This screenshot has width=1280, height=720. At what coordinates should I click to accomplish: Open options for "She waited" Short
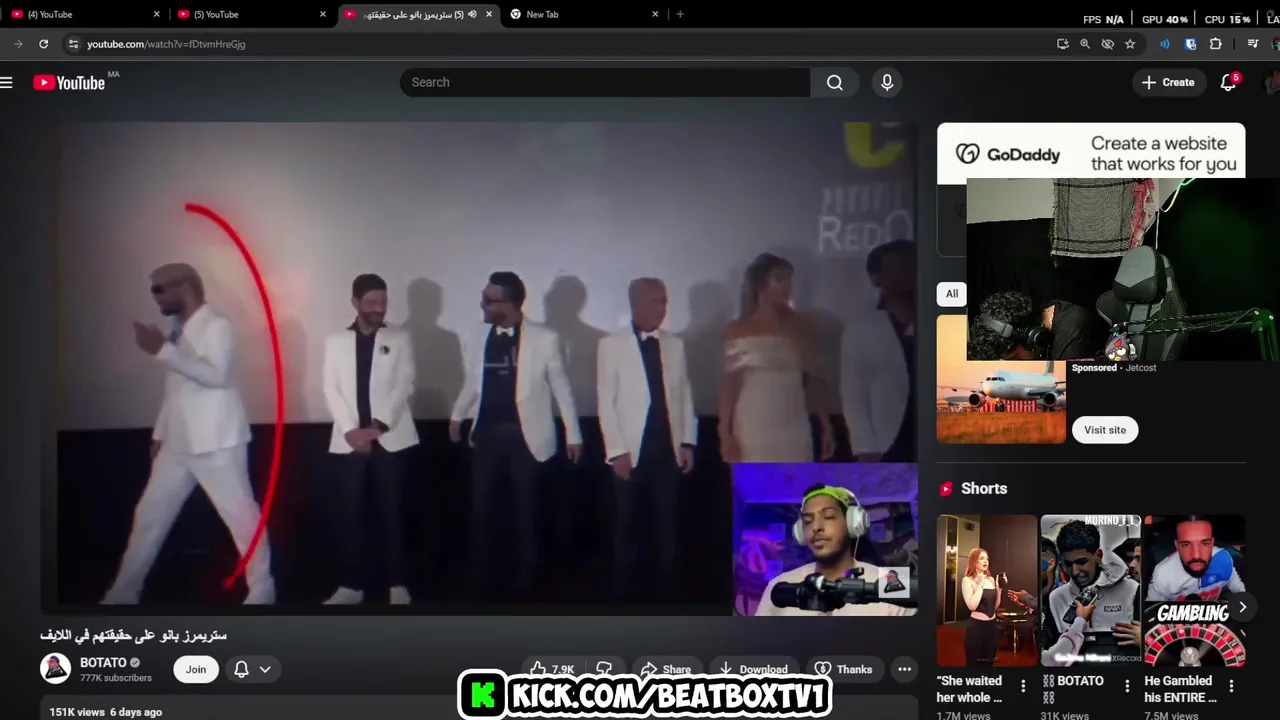(1023, 686)
